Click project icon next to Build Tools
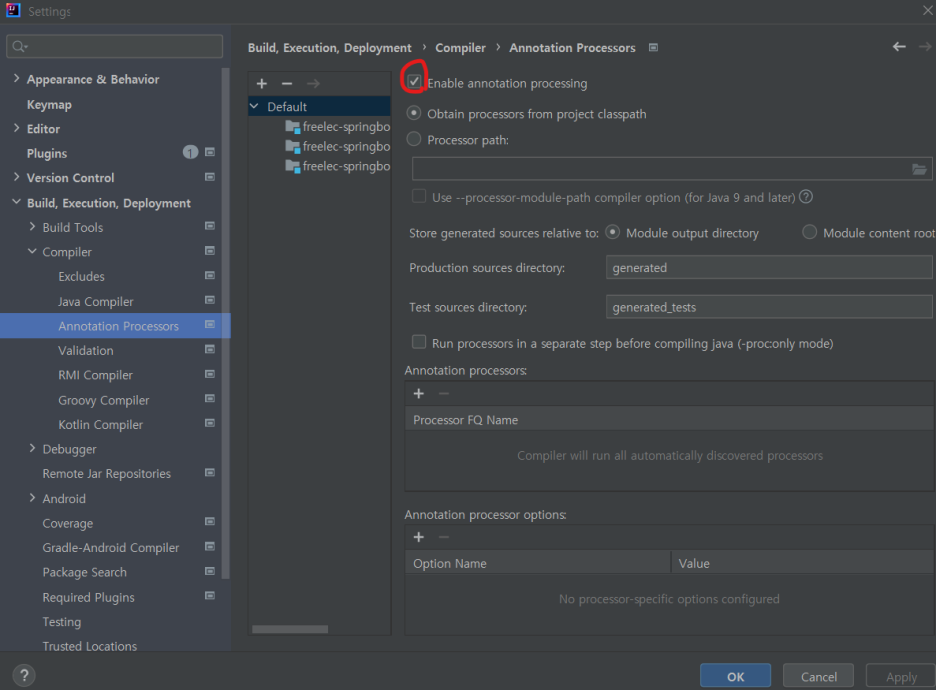The image size is (936, 690). click(x=210, y=226)
